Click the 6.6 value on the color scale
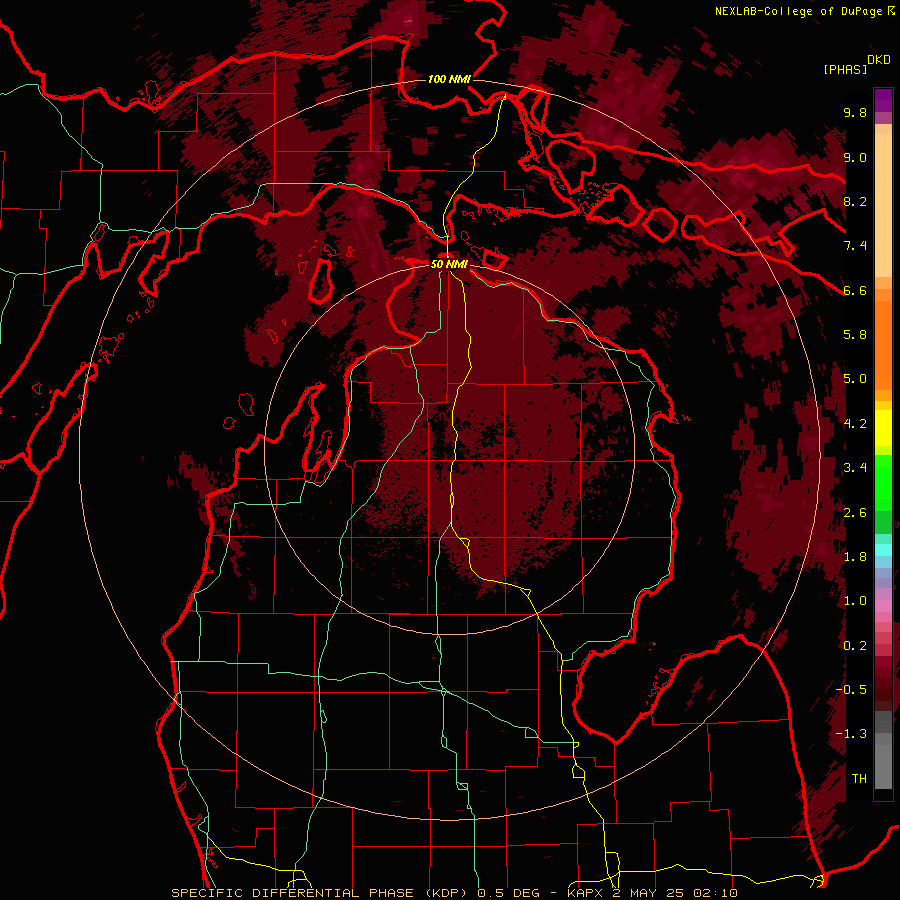Viewport: 900px width, 900px height. pyautogui.click(x=855, y=290)
